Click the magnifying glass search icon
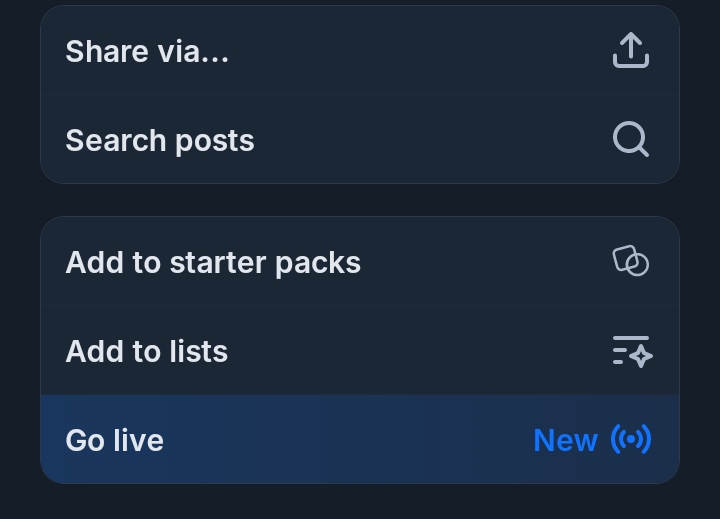720x519 pixels. [x=630, y=140]
